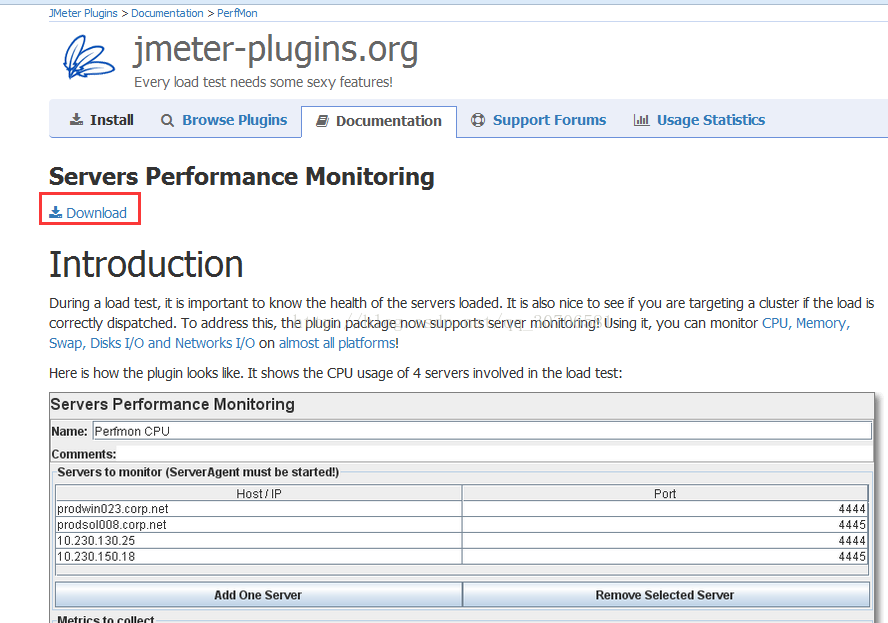This screenshot has height=623, width=888.
Task: Follow the 'almost all platforms' link
Action: [337, 343]
